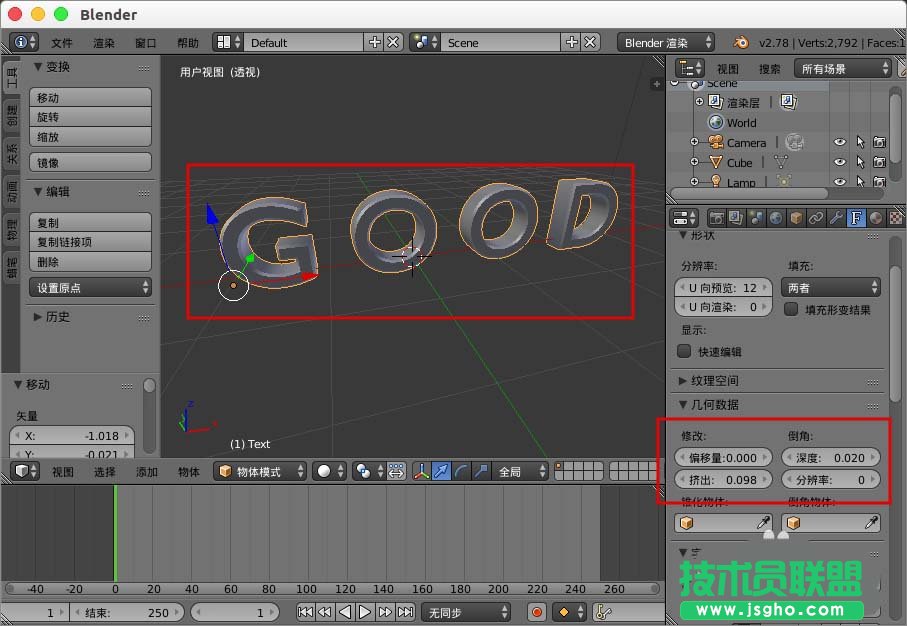Open the World properties tab
Image resolution: width=907 pixels, height=626 pixels.
point(776,218)
